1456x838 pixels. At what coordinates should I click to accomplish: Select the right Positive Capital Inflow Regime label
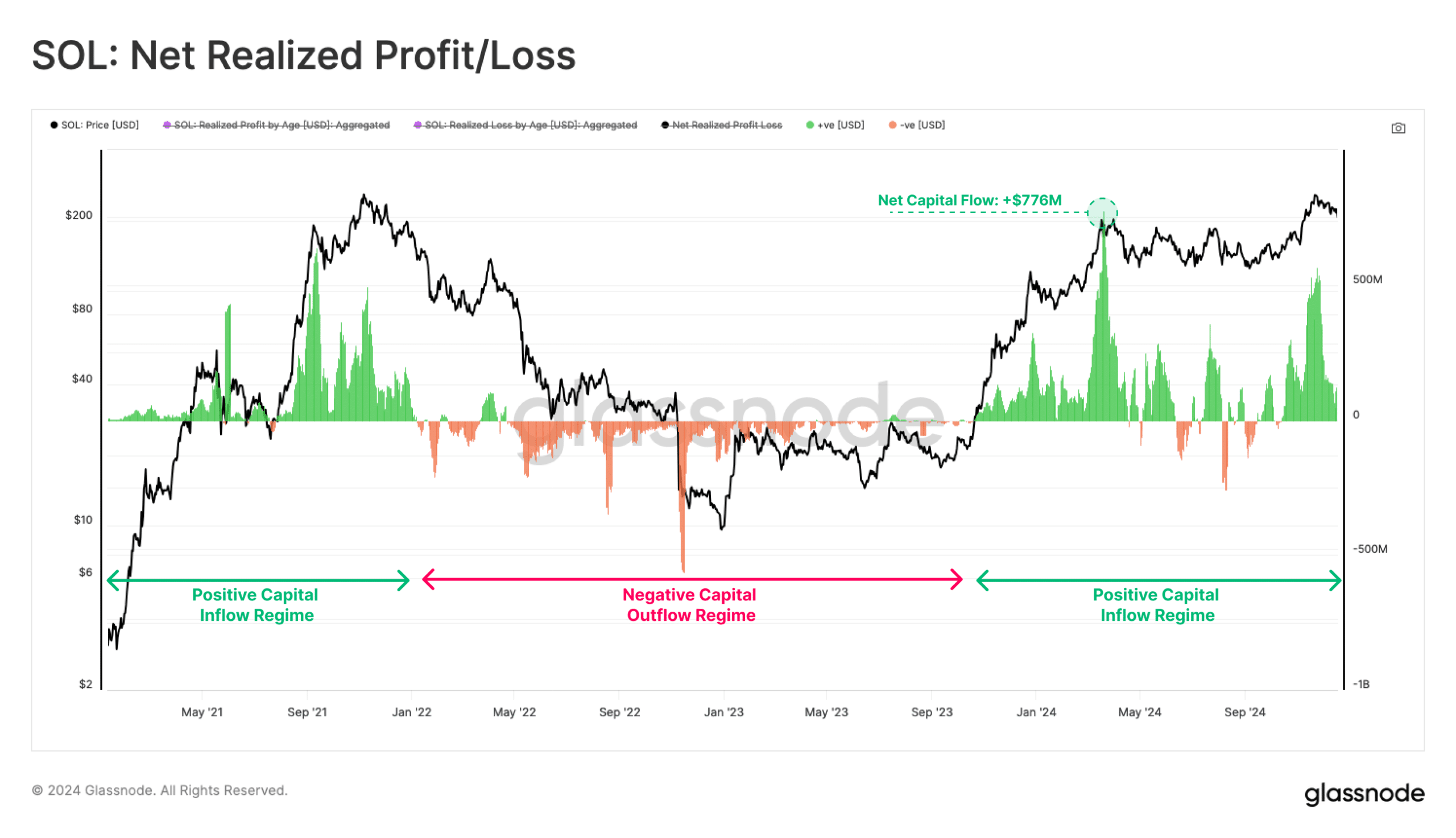coord(1156,605)
